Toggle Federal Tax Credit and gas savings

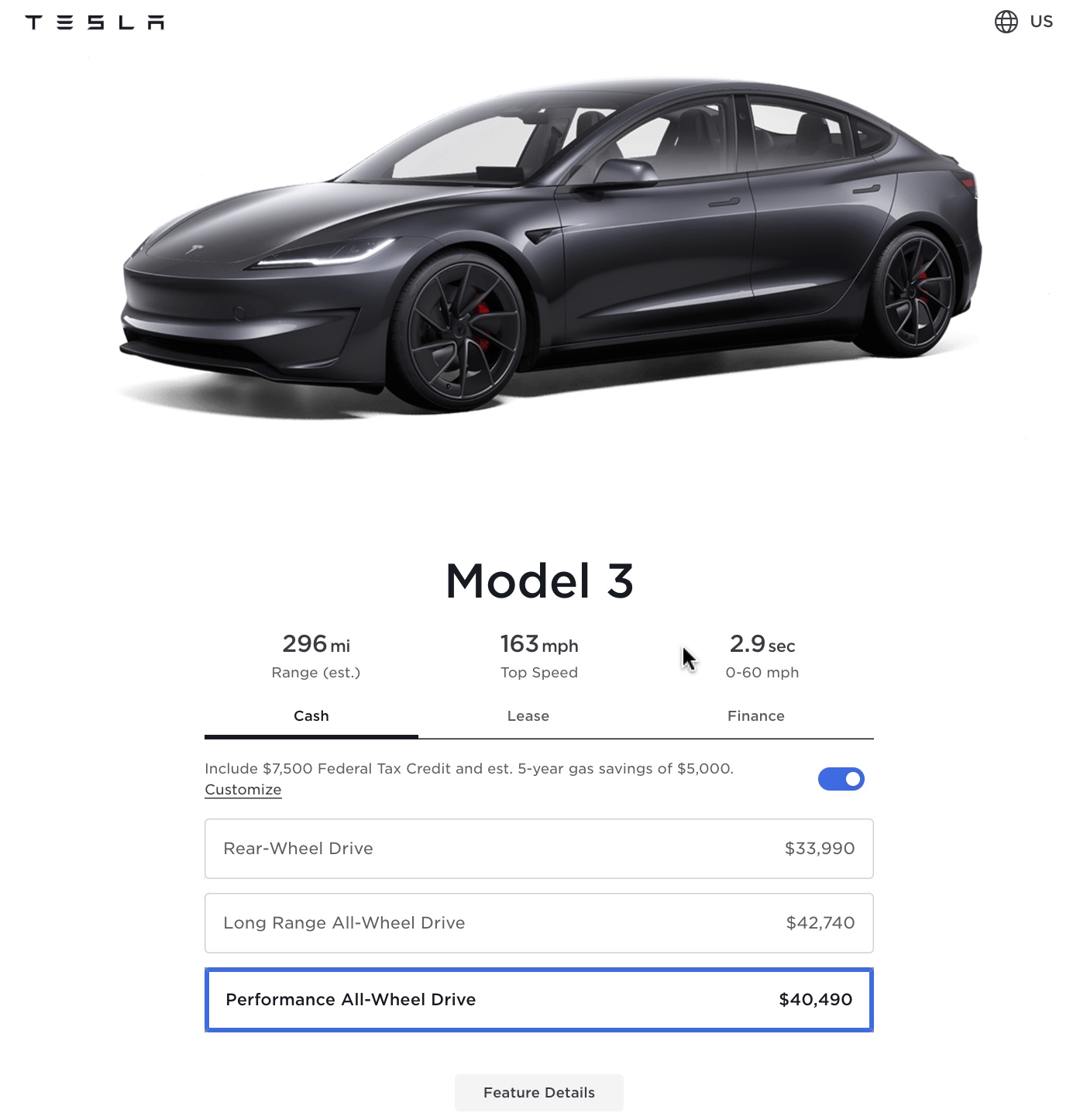click(x=841, y=779)
